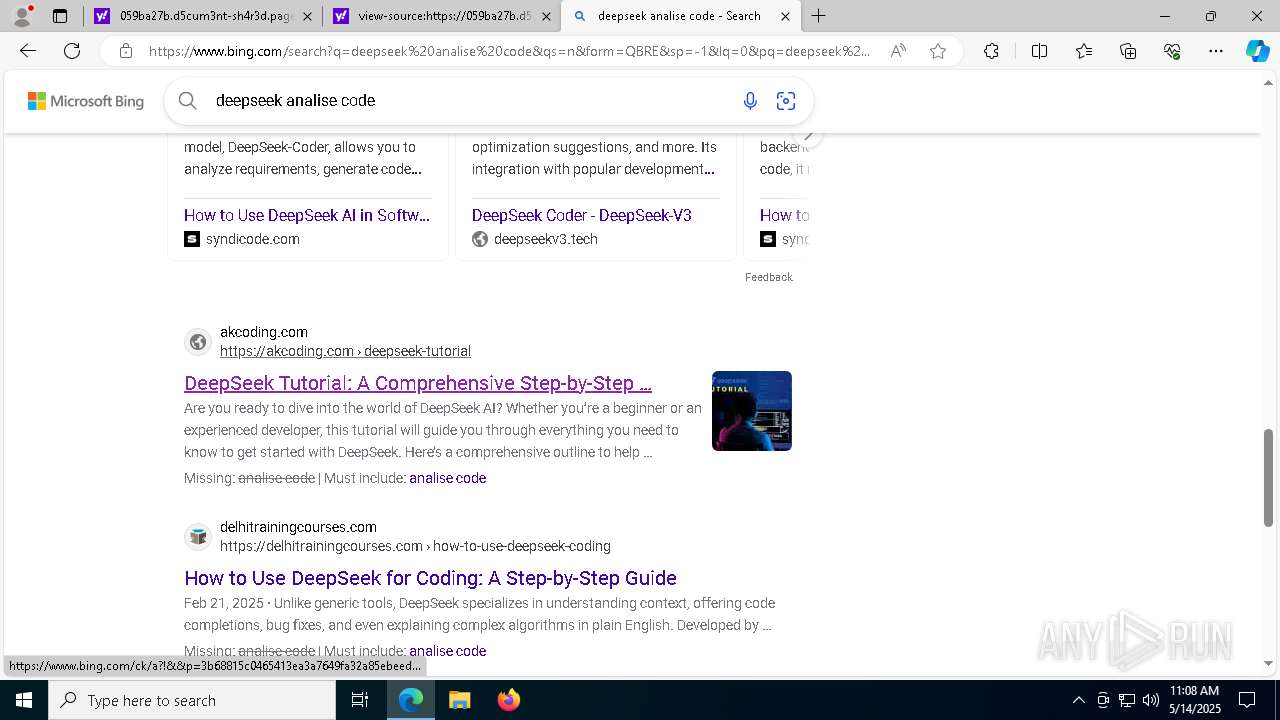
Task: Click the Read aloud icon
Action: coord(898,51)
